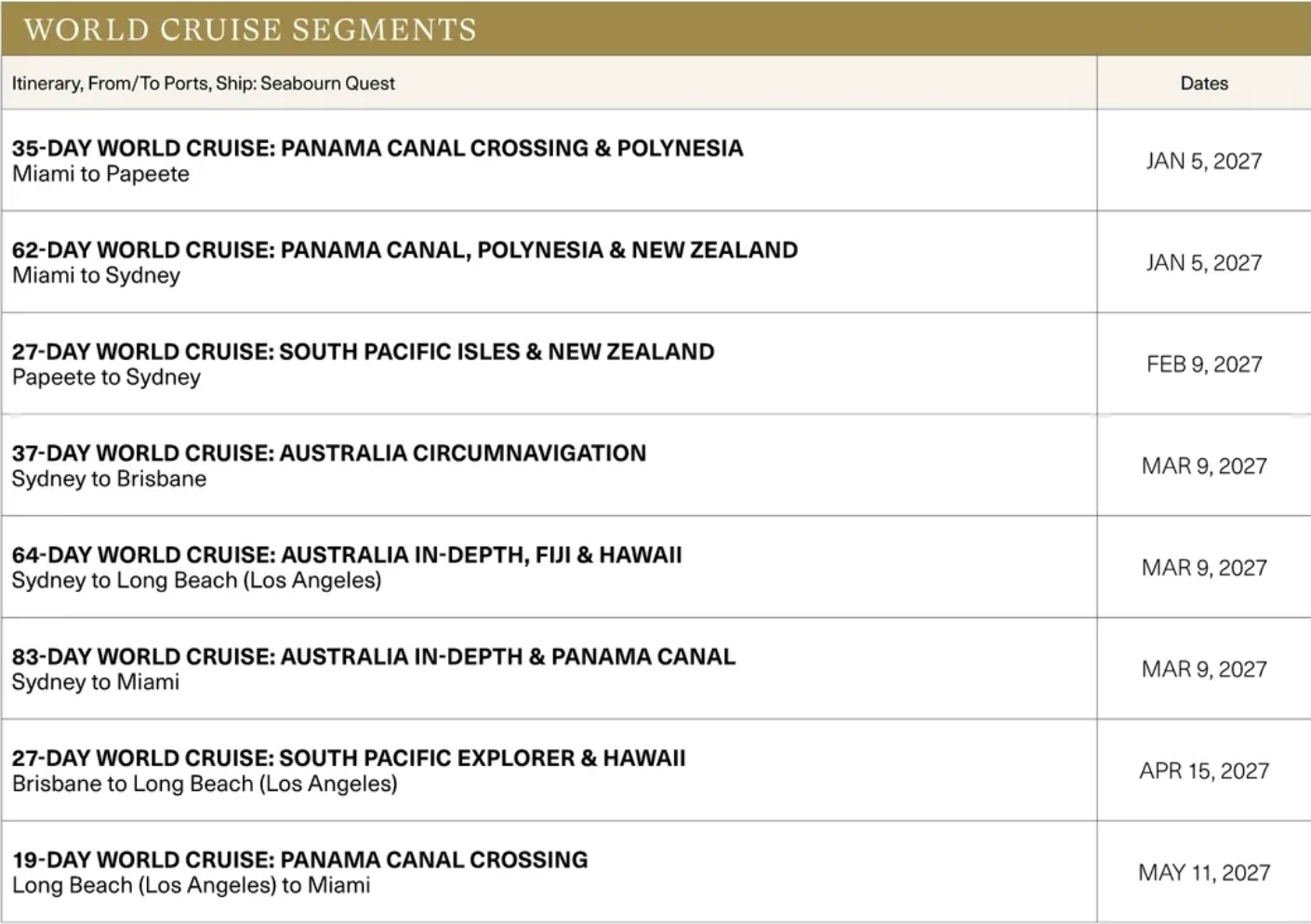Select the 64-Day Australia In-Depth, Fiji & Hawaii cruise
The width and height of the screenshot is (1311, 924).
tap(347, 555)
